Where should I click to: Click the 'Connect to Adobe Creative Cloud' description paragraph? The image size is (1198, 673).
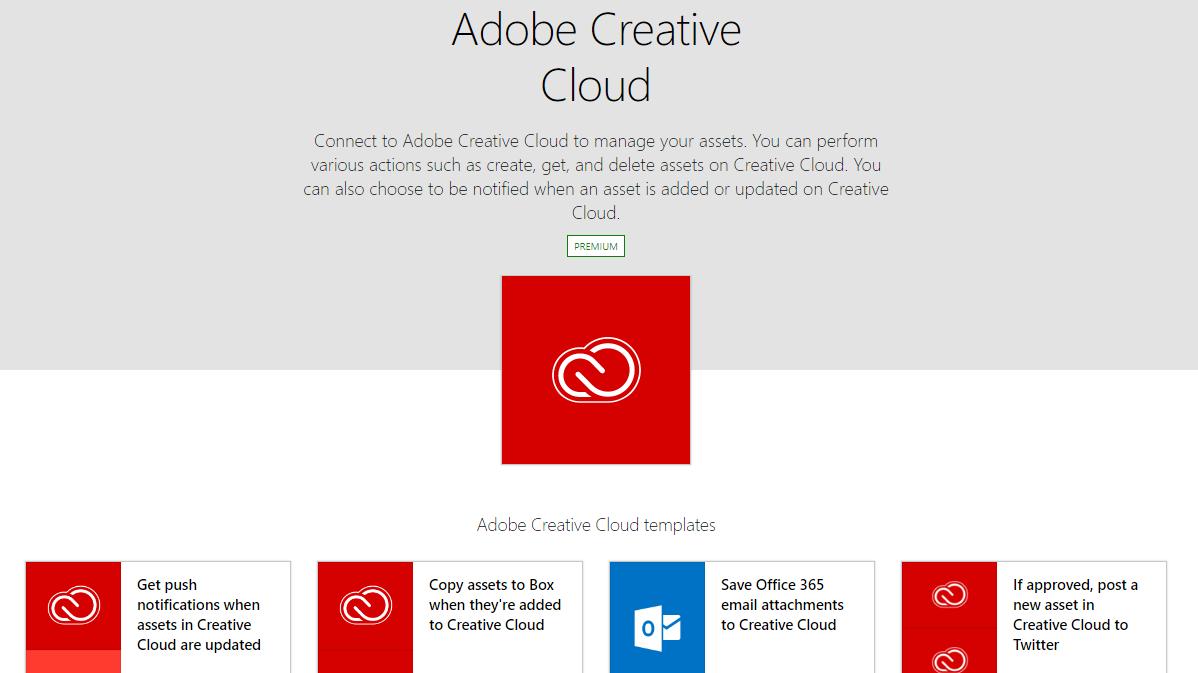(x=596, y=176)
